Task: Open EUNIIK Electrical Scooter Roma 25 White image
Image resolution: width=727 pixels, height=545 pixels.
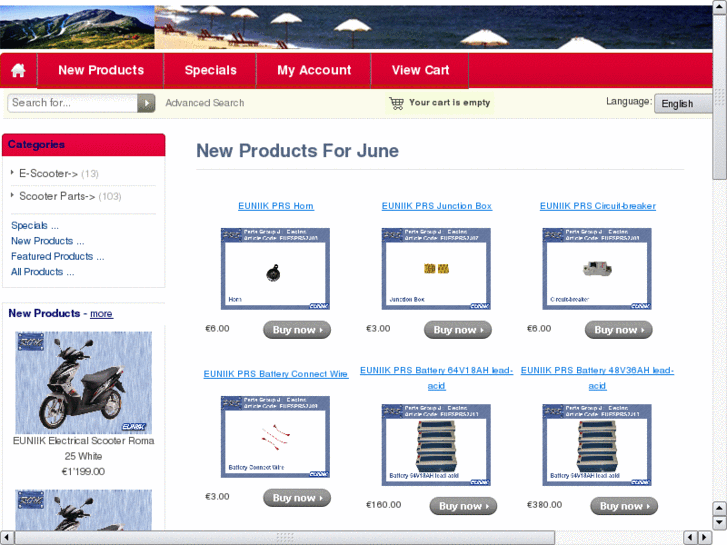Action: tap(83, 382)
